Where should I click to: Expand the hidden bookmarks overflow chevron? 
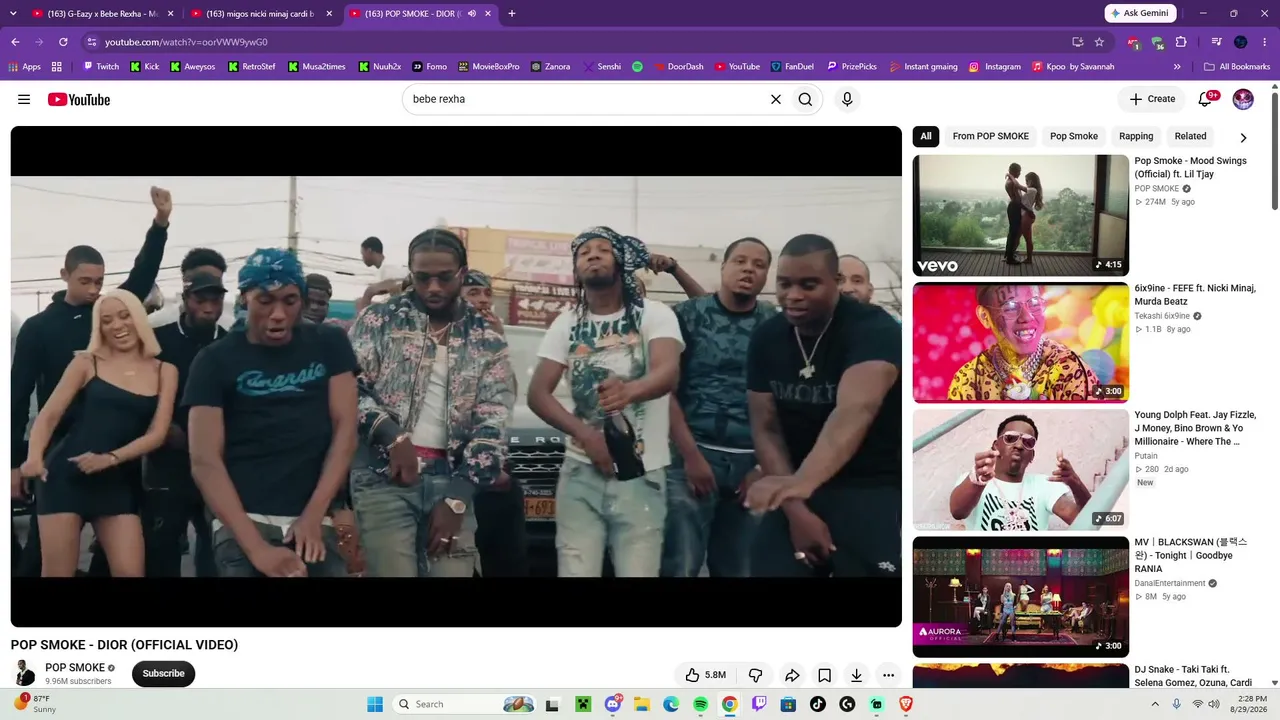tap(1177, 67)
